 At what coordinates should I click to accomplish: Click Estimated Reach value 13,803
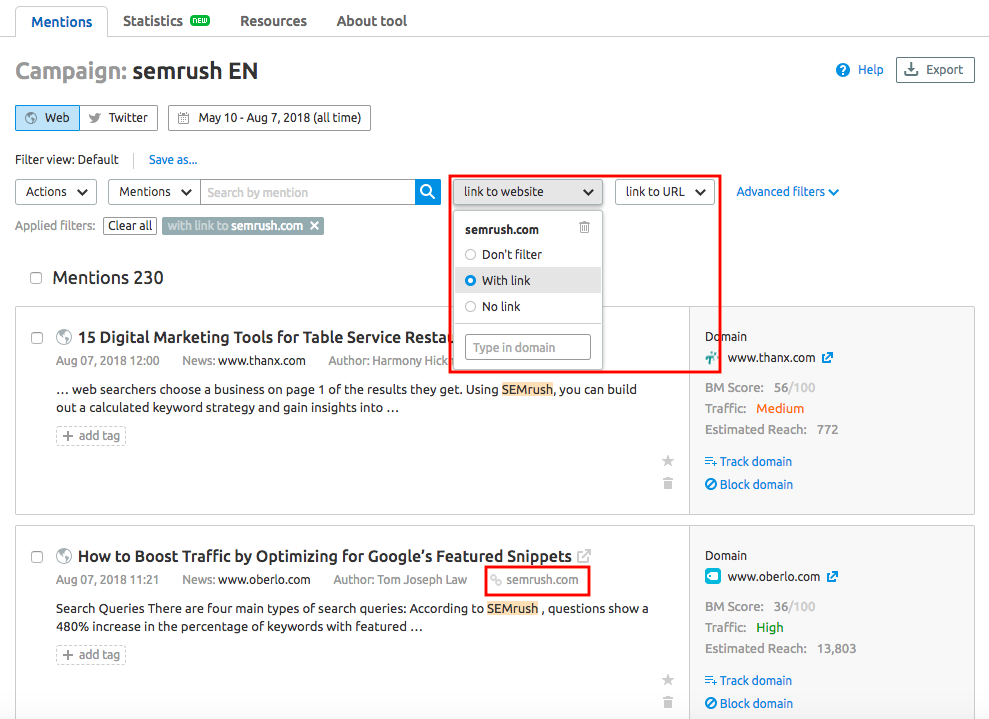(836, 648)
